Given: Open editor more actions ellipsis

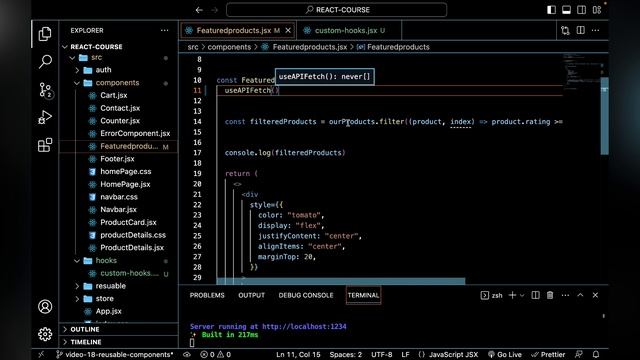Looking at the screenshot, I should point(596,30).
